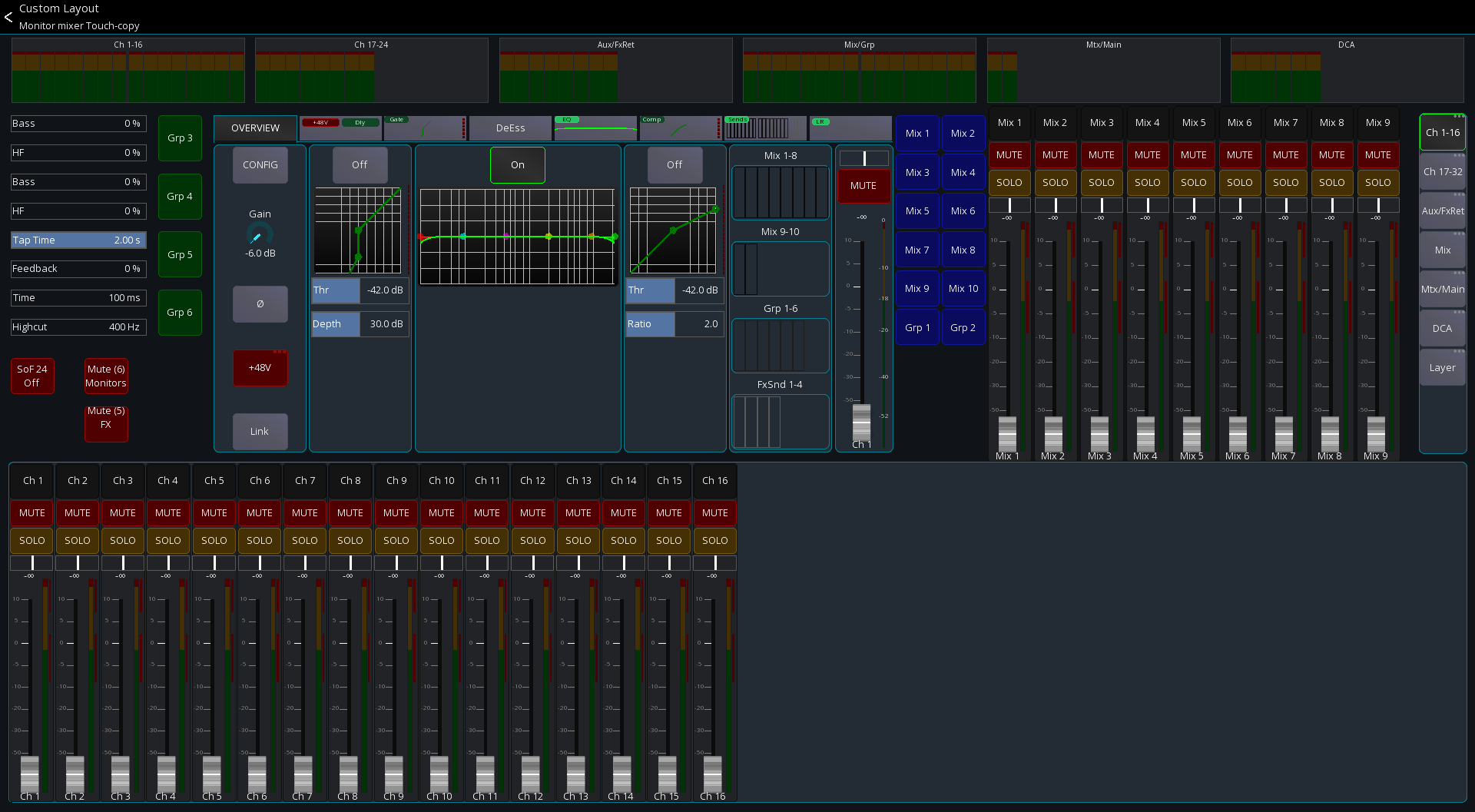Viewport: 1475px width, 812px height.
Task: Select the Ch 17-32 layer tab
Action: click(x=1443, y=172)
